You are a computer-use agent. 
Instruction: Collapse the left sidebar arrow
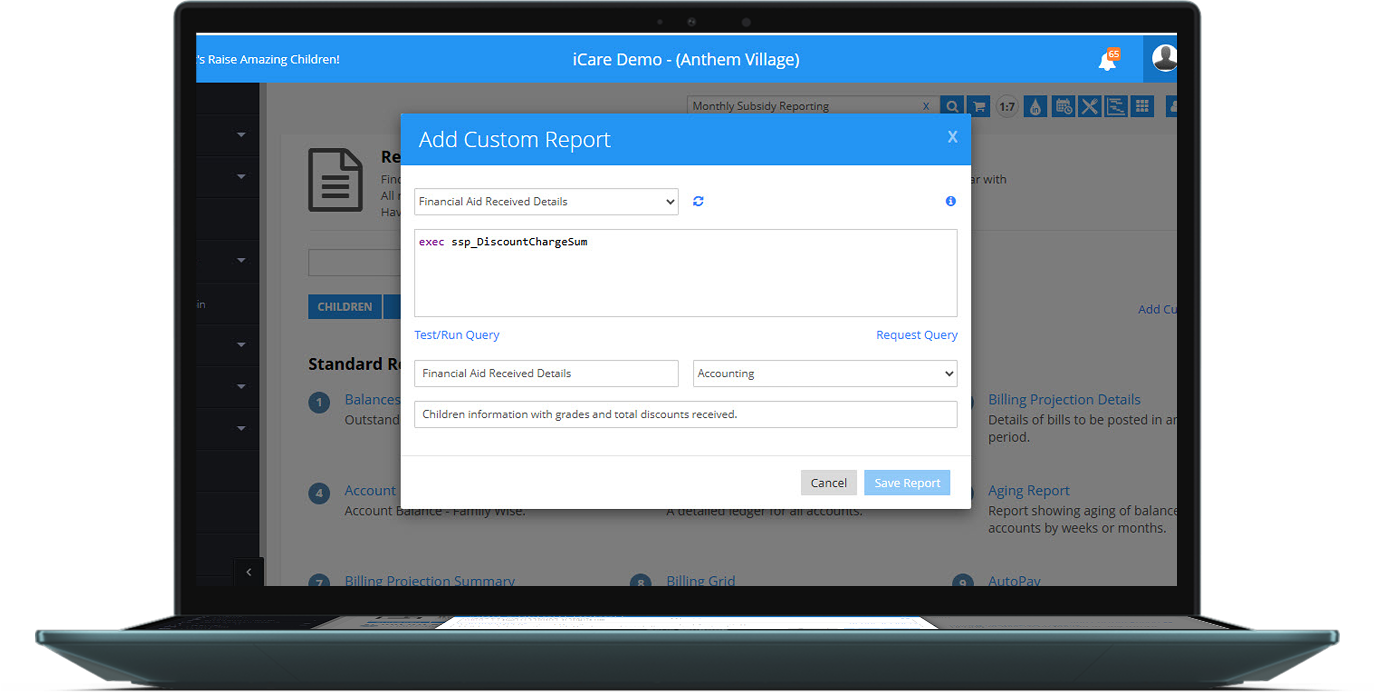pos(249,572)
